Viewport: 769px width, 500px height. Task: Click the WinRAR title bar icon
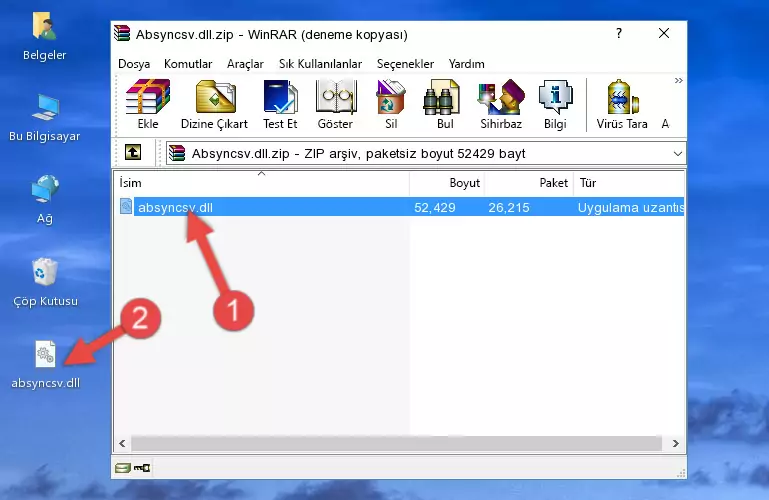coord(122,34)
